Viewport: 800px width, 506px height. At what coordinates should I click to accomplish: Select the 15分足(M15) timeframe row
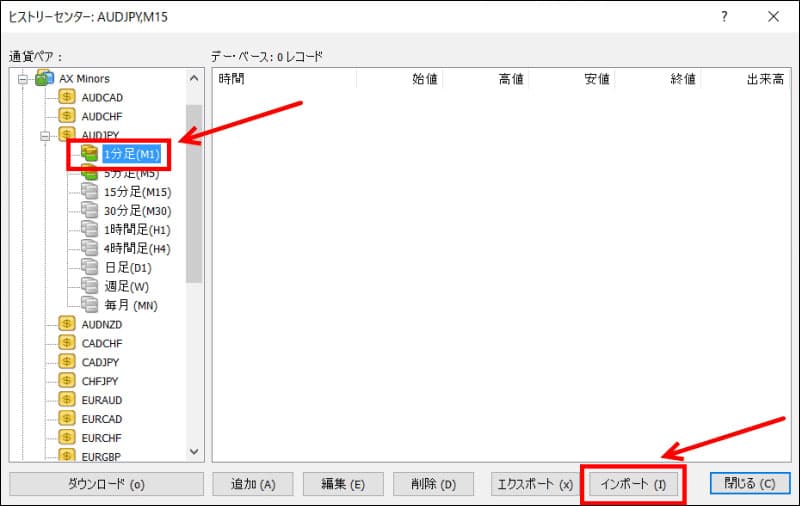tap(138, 192)
